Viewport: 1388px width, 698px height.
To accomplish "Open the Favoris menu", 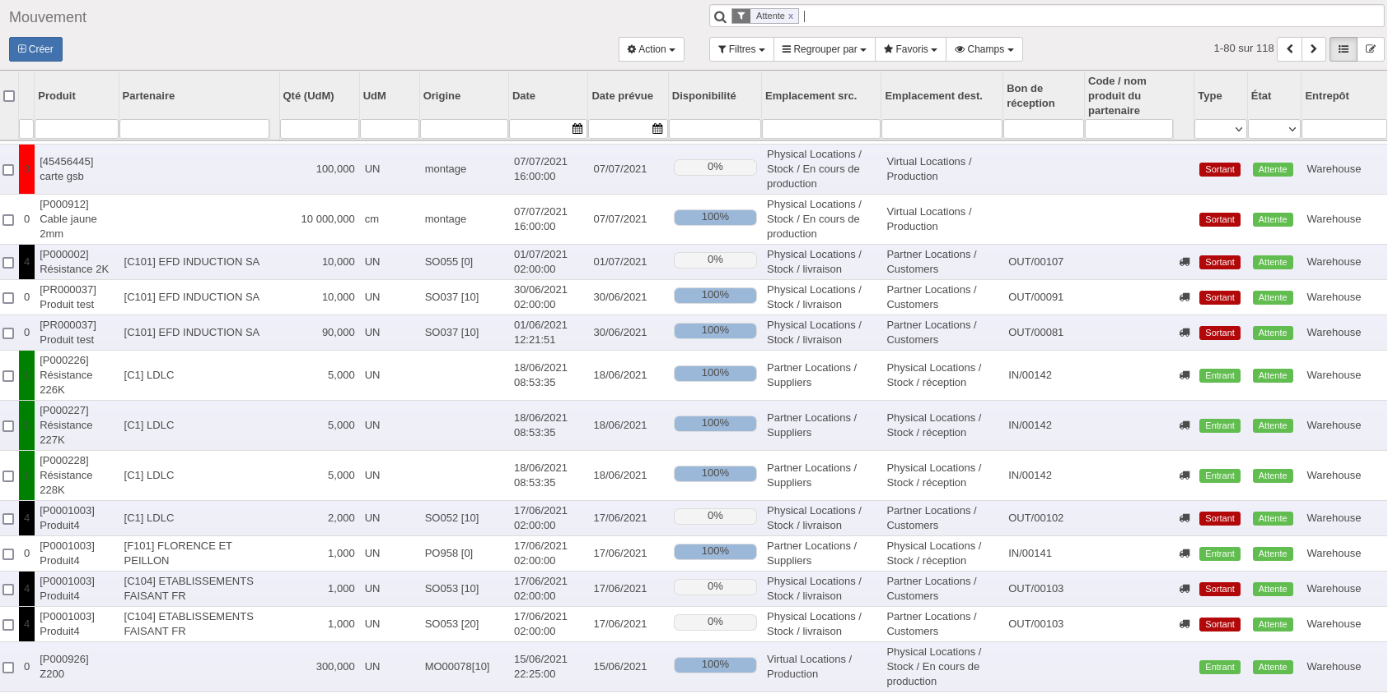I will 910,49.
